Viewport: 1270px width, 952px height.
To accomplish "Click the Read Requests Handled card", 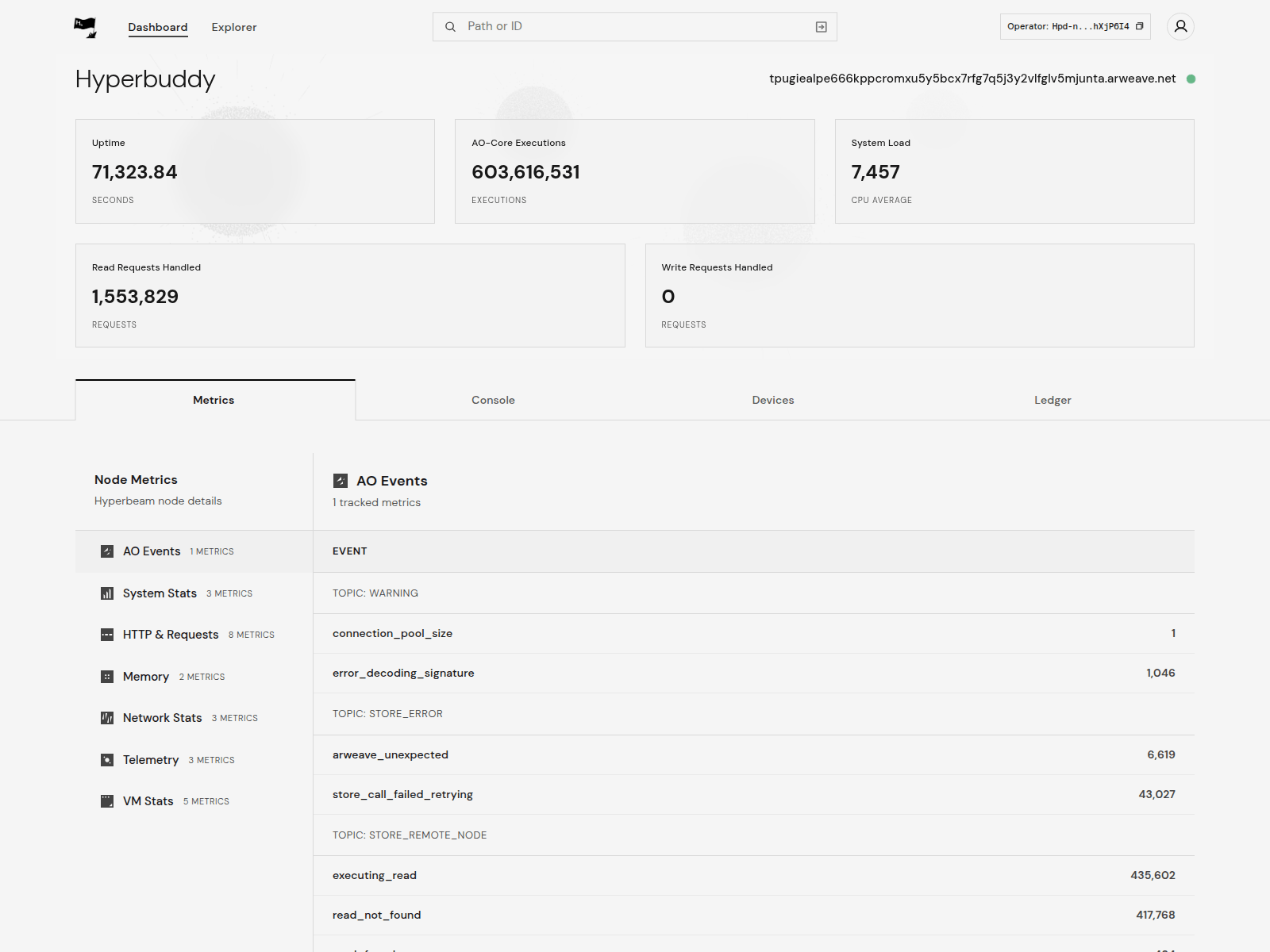I will pos(350,295).
